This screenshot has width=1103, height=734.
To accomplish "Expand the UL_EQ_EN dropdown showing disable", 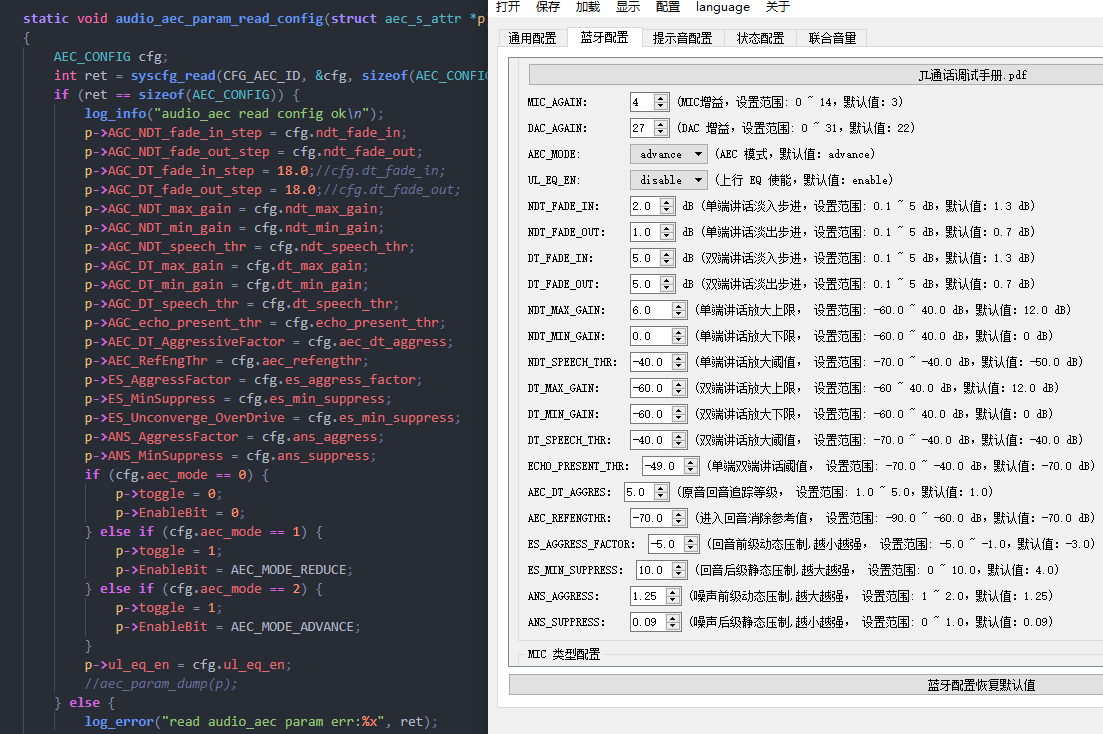I will pyautogui.click(x=668, y=180).
